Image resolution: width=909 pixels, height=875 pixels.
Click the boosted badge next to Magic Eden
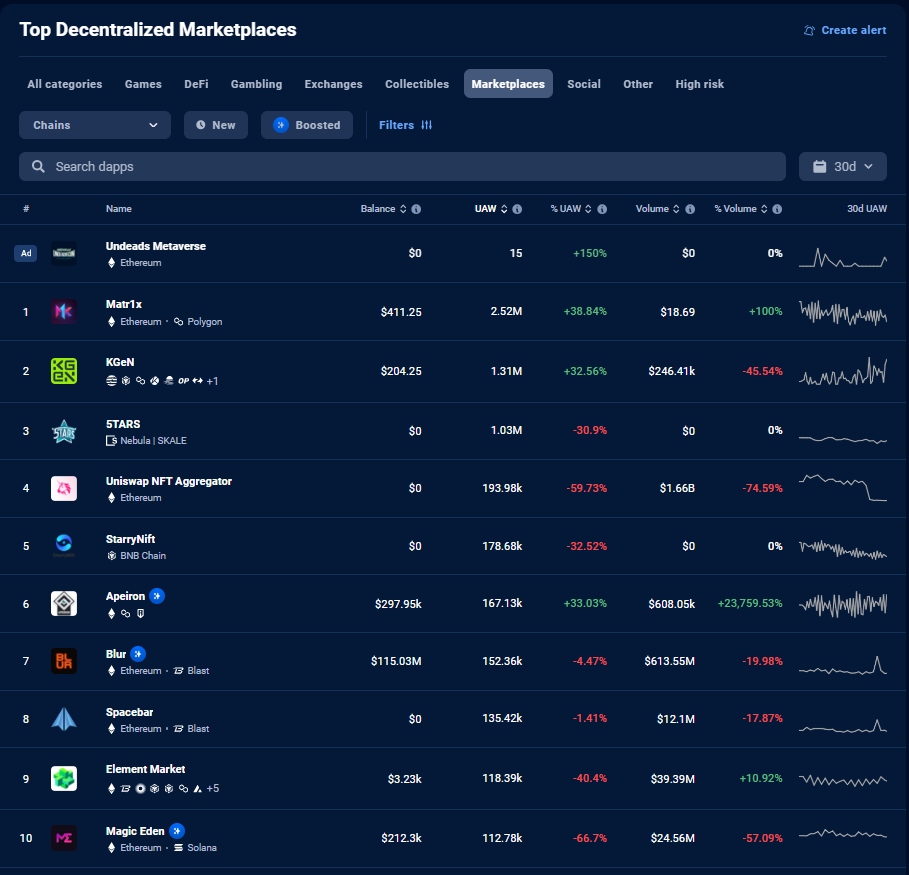point(177,831)
